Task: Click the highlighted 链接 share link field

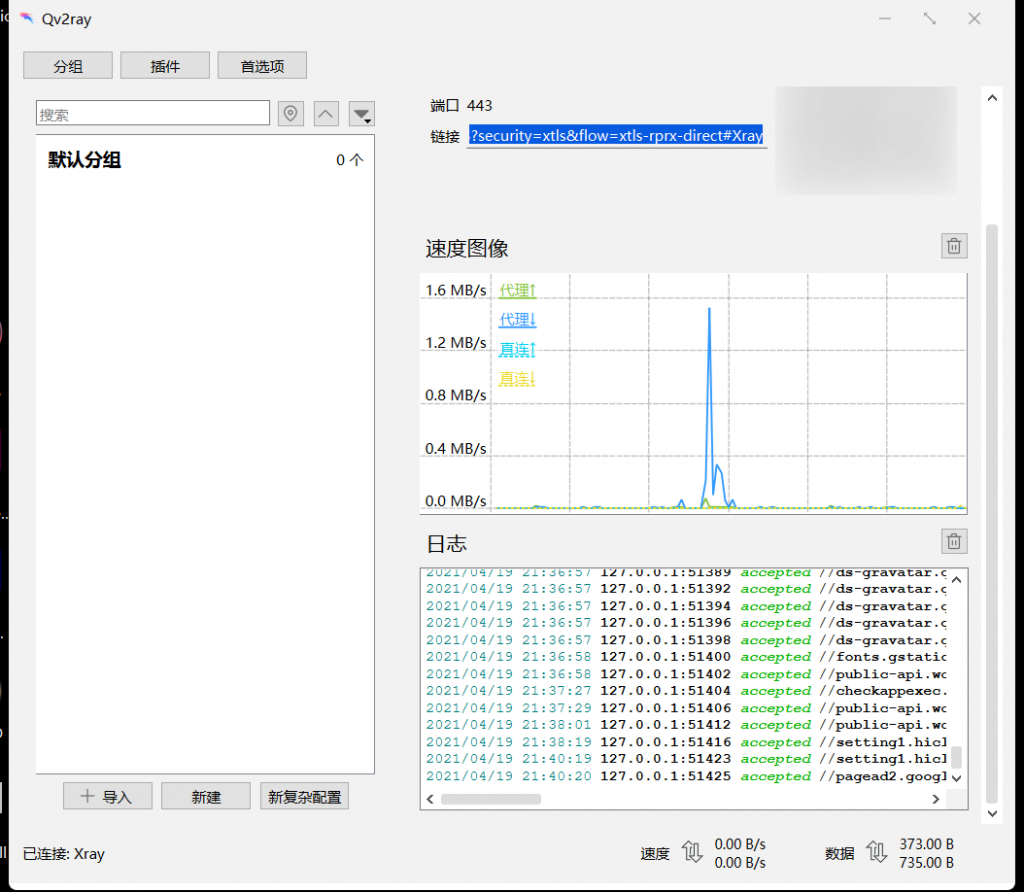Action: [616, 136]
